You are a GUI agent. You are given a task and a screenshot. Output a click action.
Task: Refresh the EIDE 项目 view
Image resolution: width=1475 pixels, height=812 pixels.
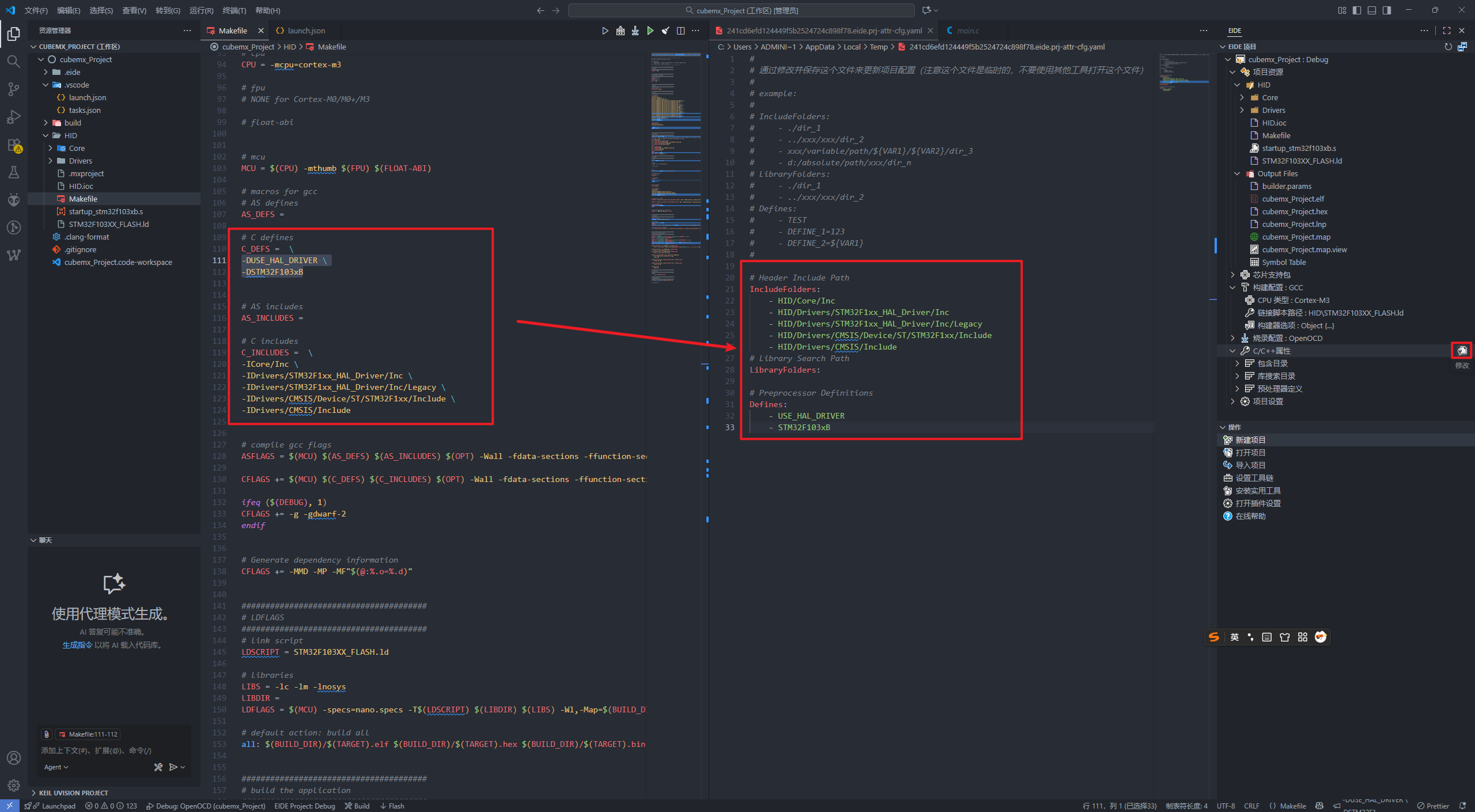tap(1448, 47)
